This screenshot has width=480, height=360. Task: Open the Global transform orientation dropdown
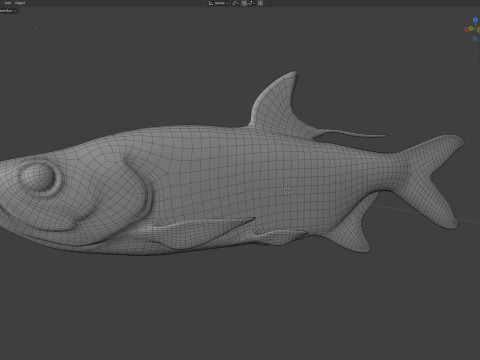(222, 3)
